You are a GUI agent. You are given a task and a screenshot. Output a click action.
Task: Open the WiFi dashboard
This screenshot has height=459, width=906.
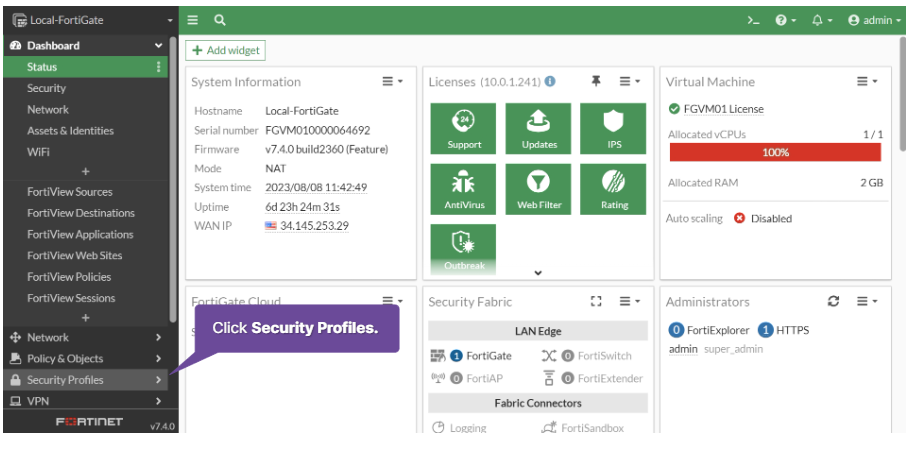(38, 152)
